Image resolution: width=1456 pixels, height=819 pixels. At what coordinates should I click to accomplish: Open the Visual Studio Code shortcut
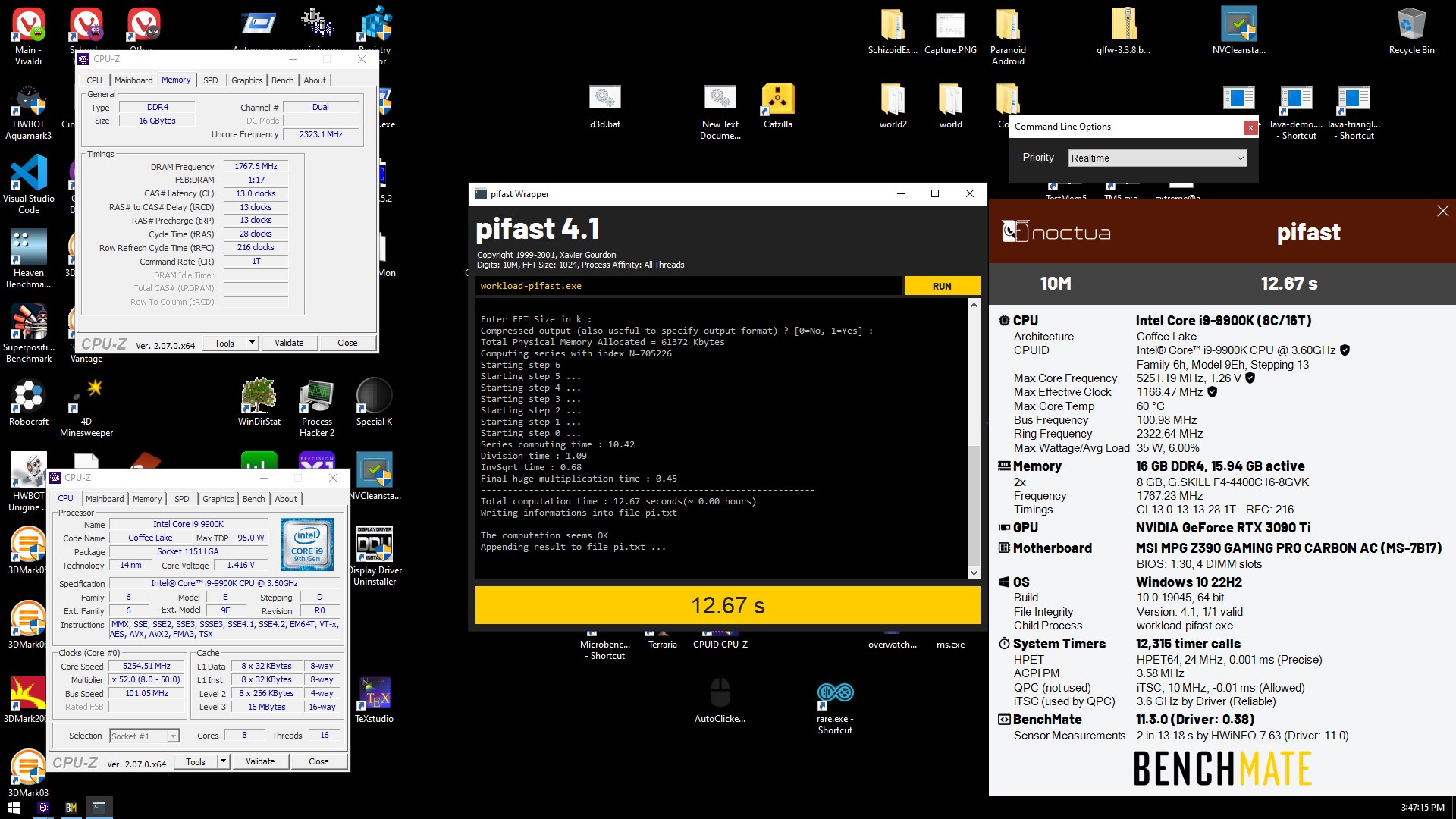(29, 184)
